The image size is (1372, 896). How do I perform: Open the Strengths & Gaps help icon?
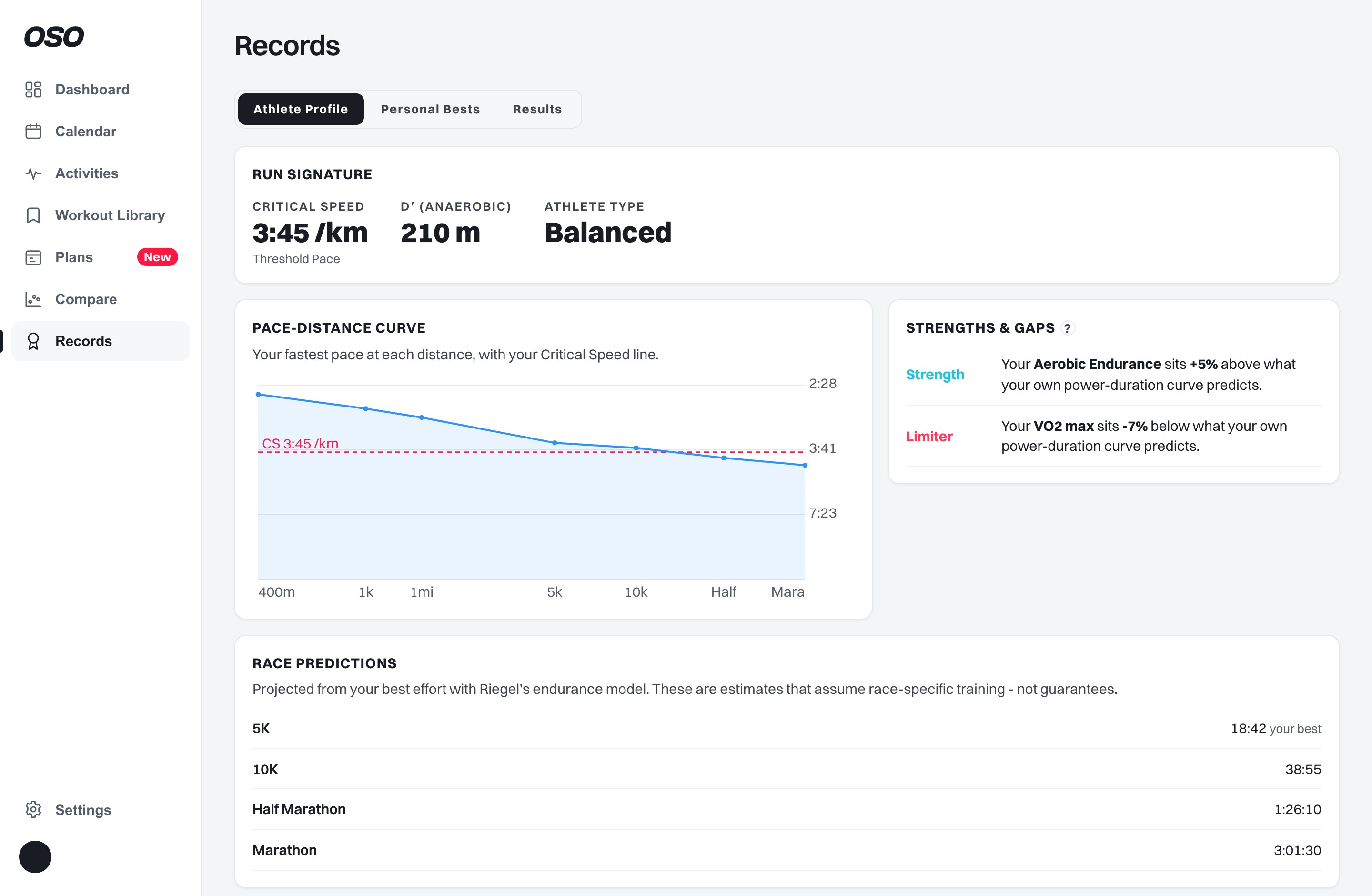click(1068, 328)
